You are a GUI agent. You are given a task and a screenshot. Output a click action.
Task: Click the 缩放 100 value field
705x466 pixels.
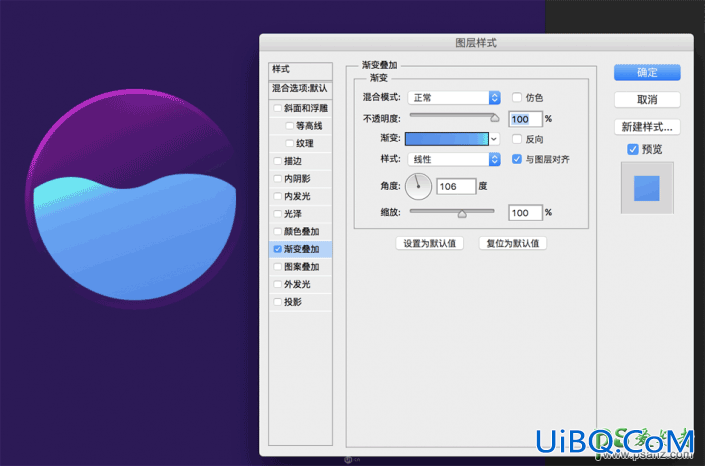point(526,213)
